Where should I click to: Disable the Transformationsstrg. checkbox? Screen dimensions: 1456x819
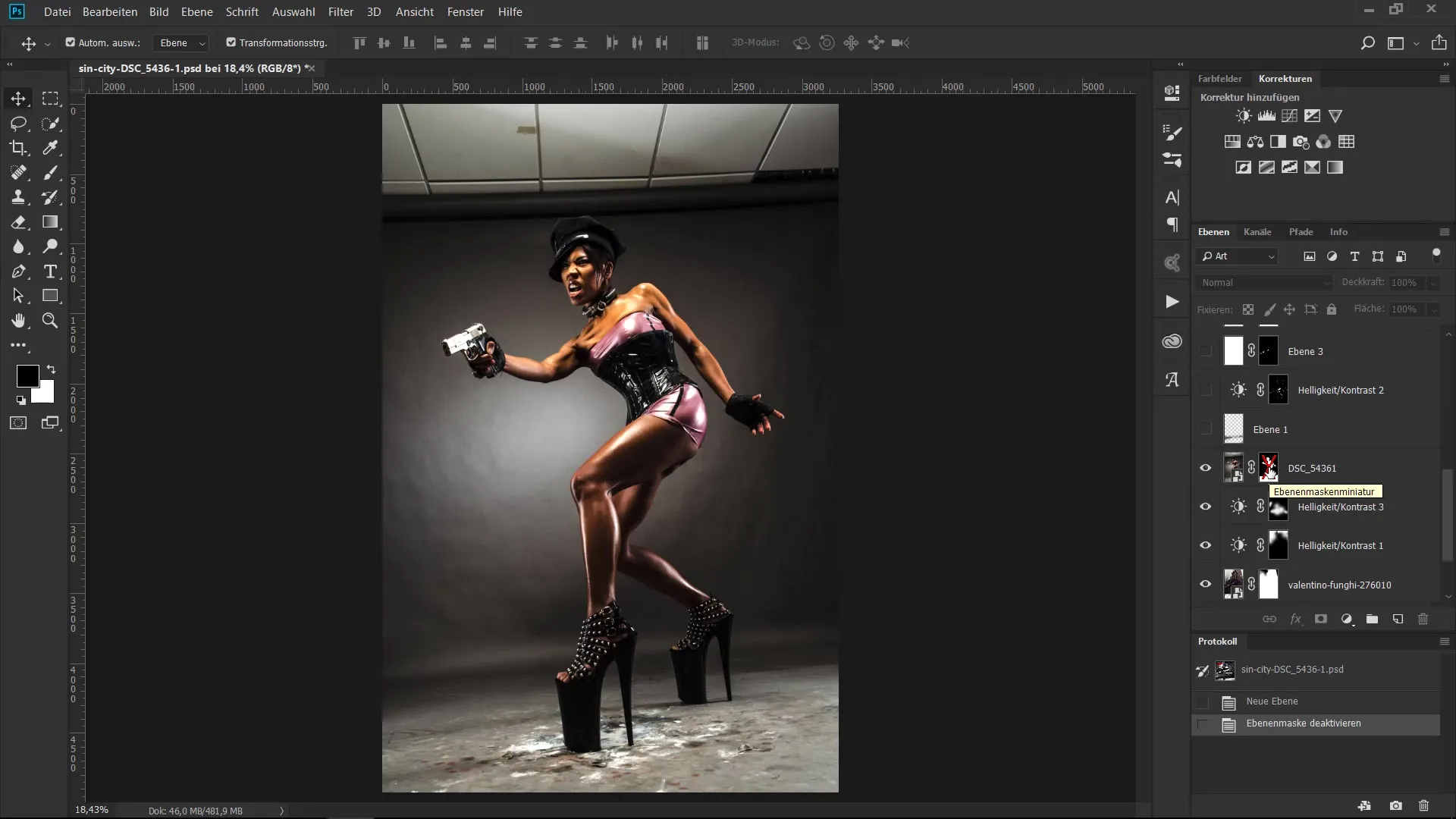tap(231, 42)
